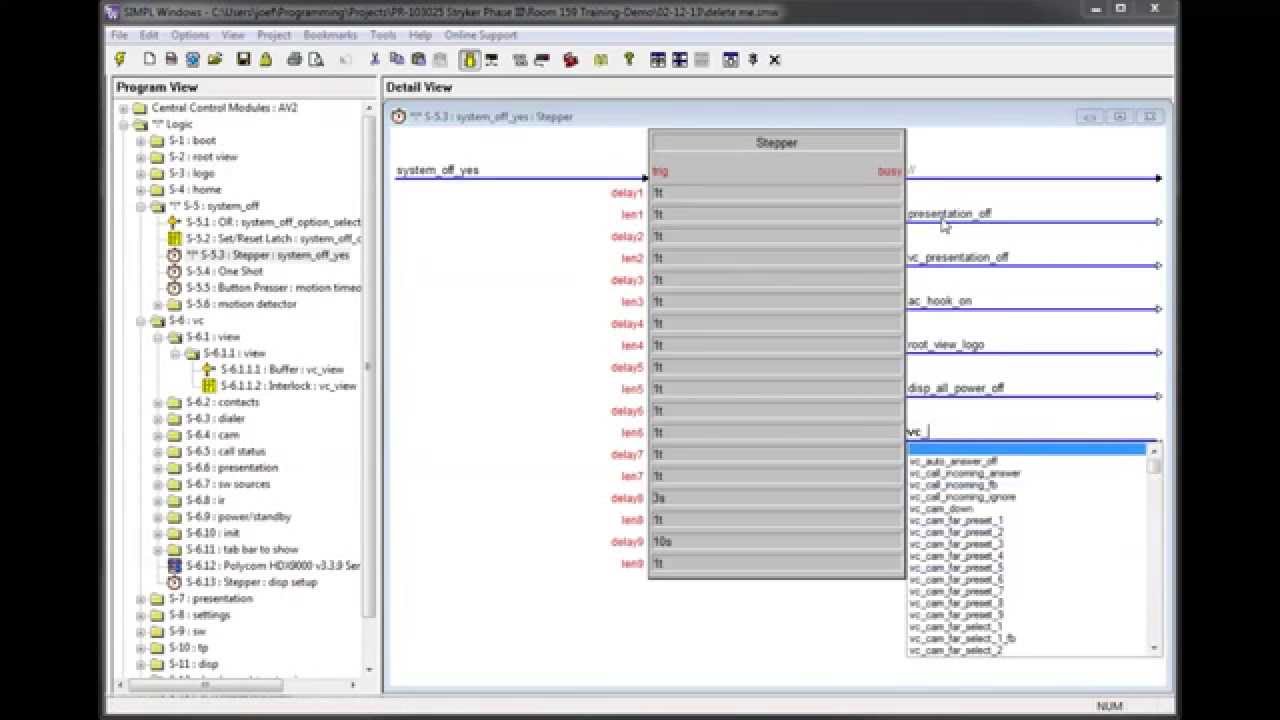Image resolution: width=1280 pixels, height=720 pixels.
Task: Select S-6.4 : cam folder in tree
Action: [212, 435]
